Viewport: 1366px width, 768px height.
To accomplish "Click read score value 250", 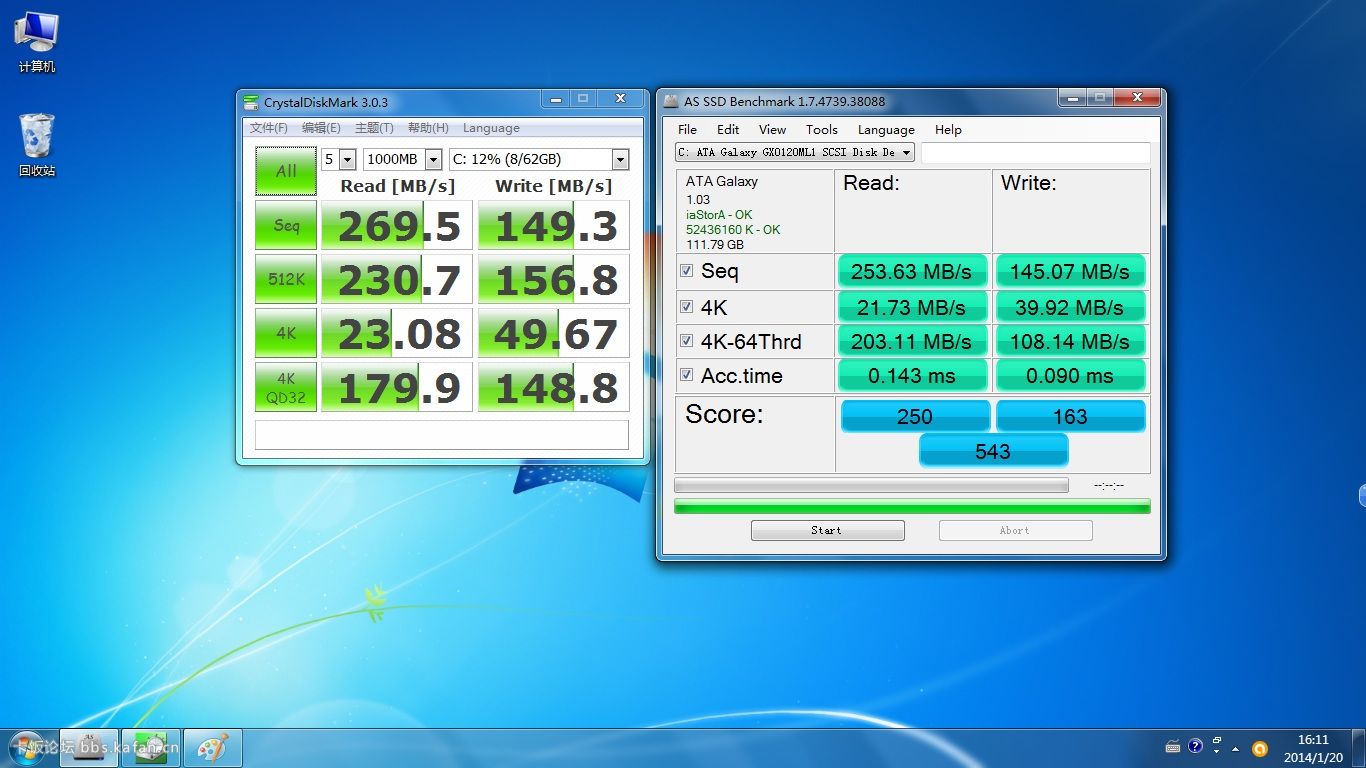I will pyautogui.click(x=914, y=416).
